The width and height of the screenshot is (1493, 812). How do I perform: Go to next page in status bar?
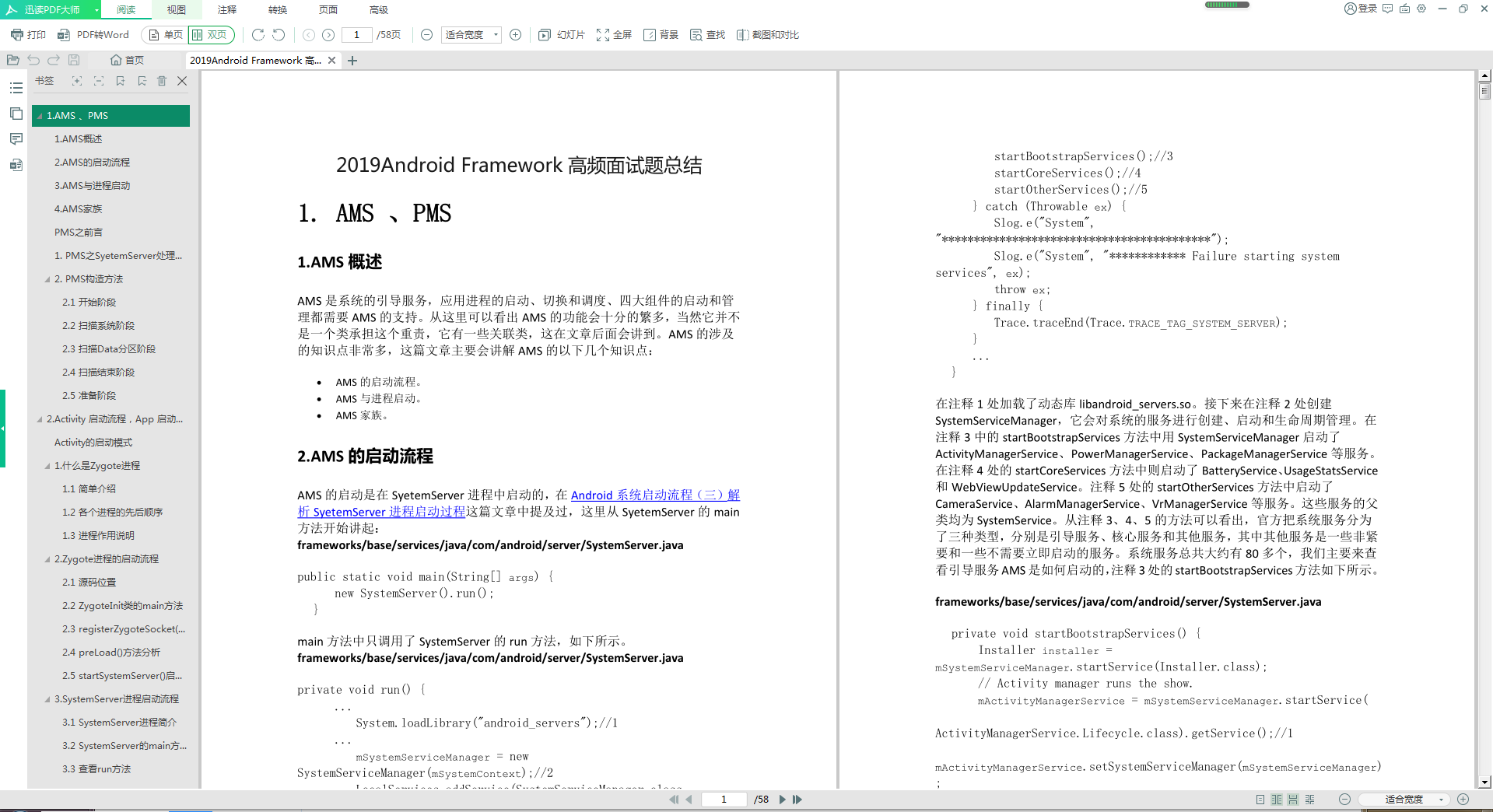(783, 800)
